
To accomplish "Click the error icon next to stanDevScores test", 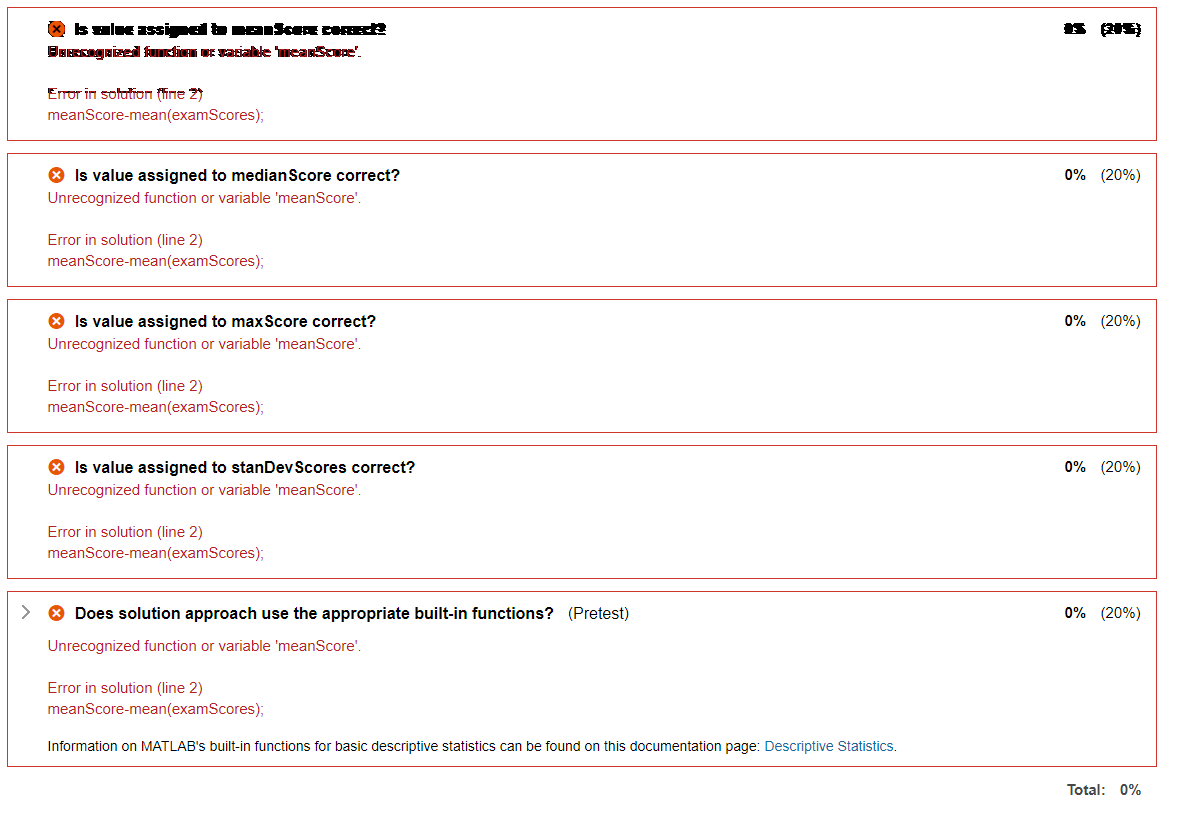I will pyautogui.click(x=57, y=467).
